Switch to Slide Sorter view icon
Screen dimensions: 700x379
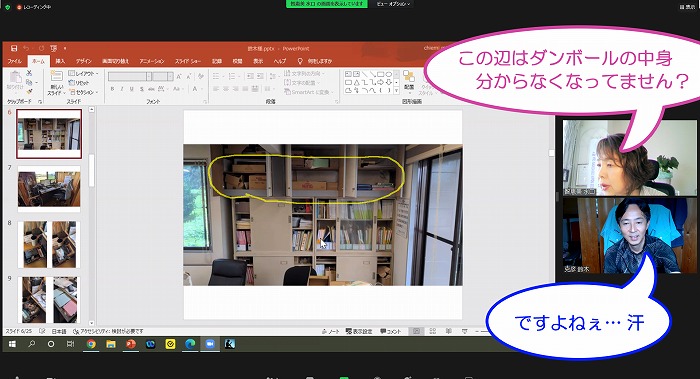tap(433, 331)
